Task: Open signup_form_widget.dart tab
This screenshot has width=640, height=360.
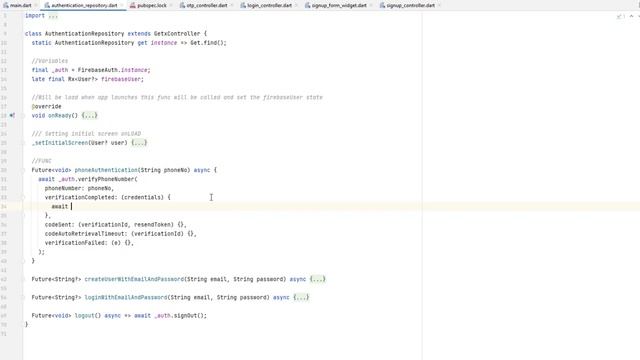Action: pos(339,5)
